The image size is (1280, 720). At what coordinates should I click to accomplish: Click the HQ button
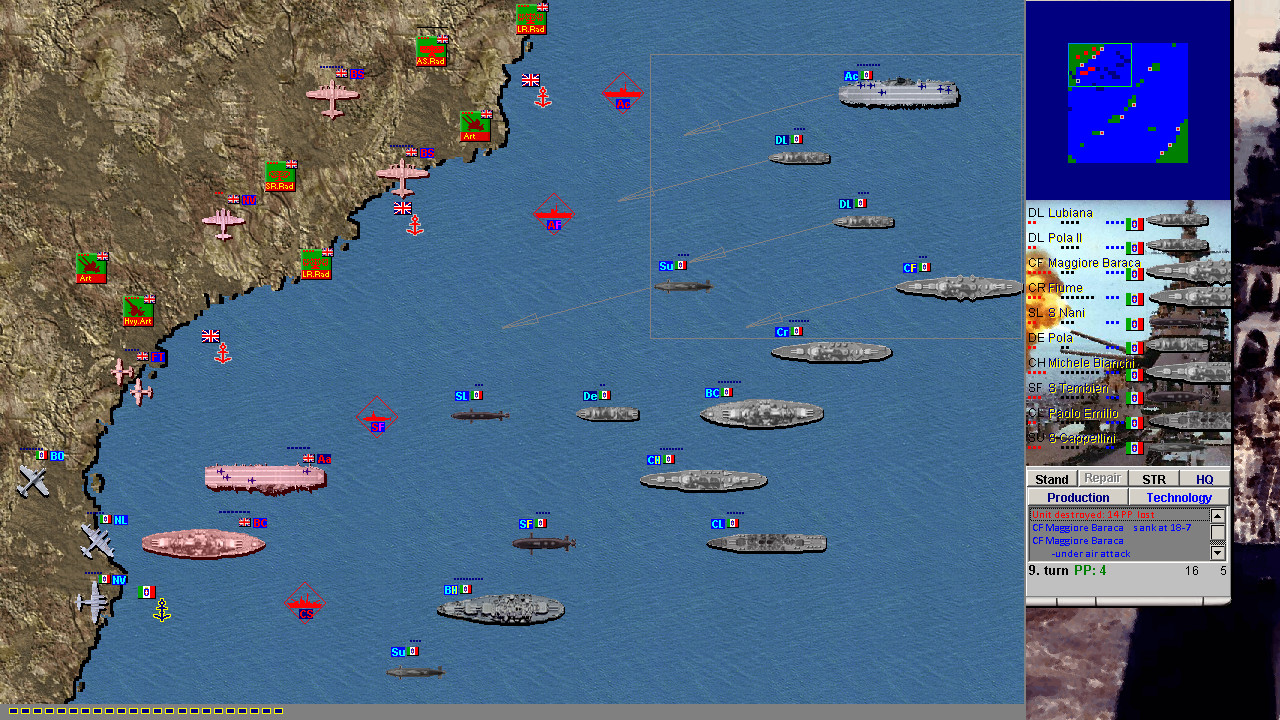tap(1205, 479)
